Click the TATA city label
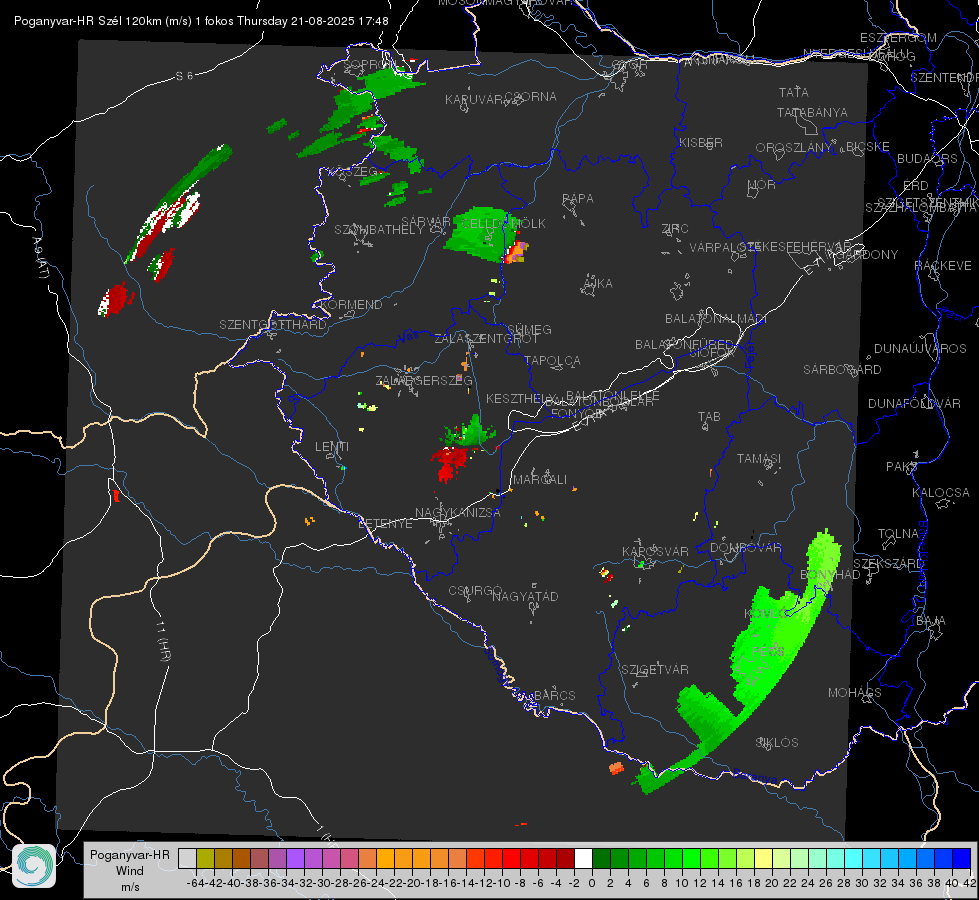This screenshot has width=979, height=900. point(794,92)
